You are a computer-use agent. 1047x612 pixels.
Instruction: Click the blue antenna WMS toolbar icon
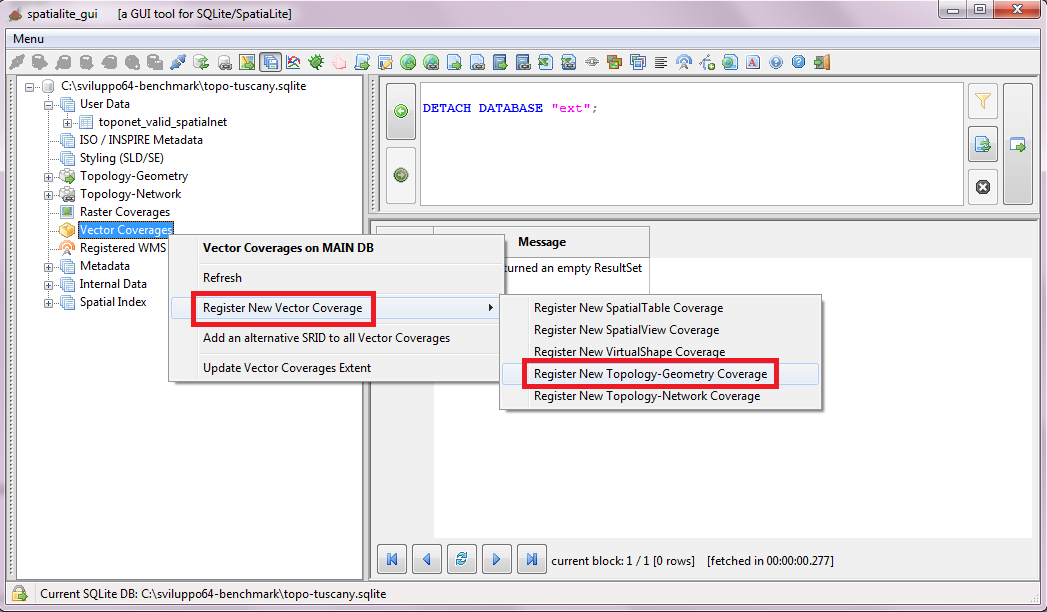[684, 63]
